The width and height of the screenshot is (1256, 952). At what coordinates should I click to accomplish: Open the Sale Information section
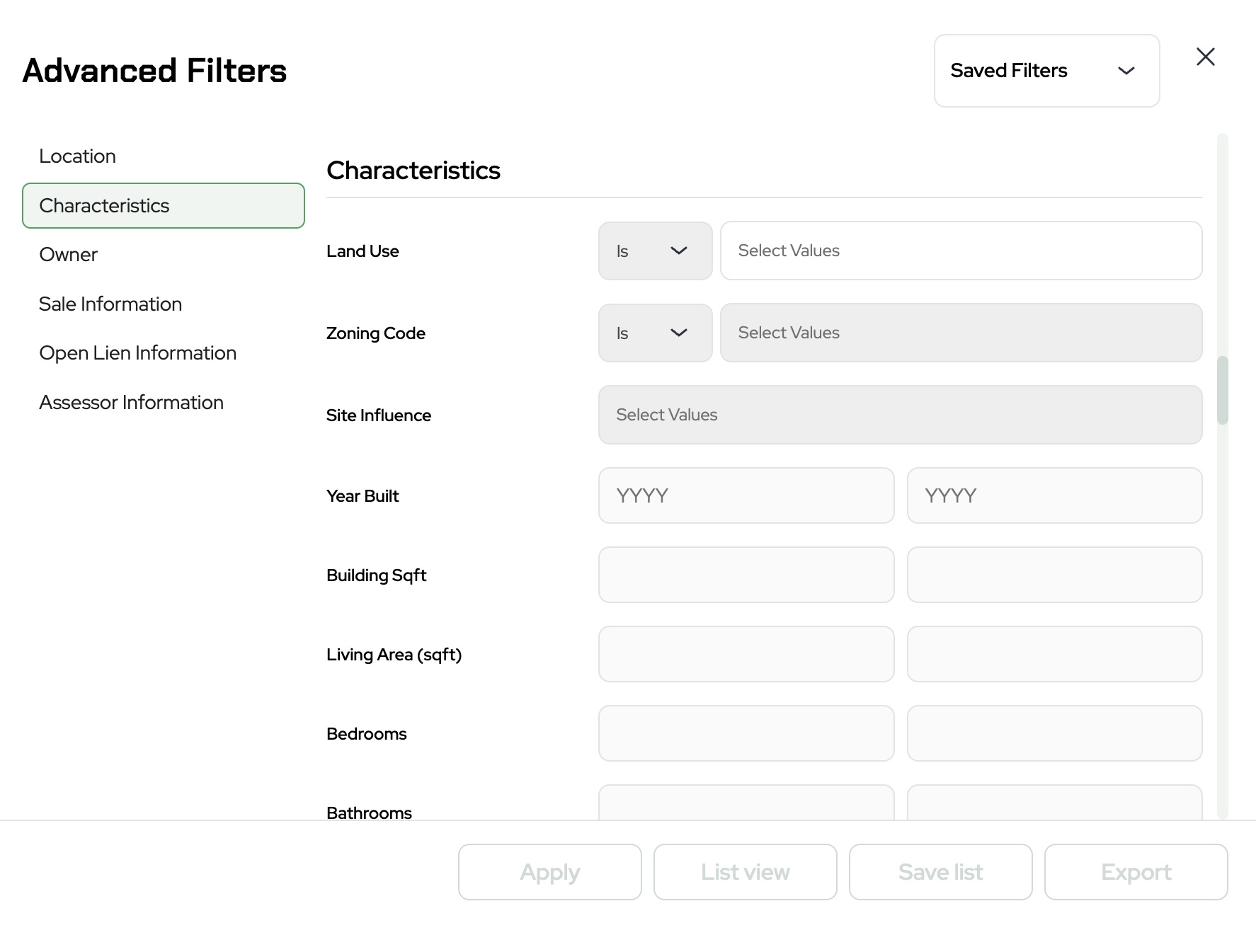tap(110, 304)
